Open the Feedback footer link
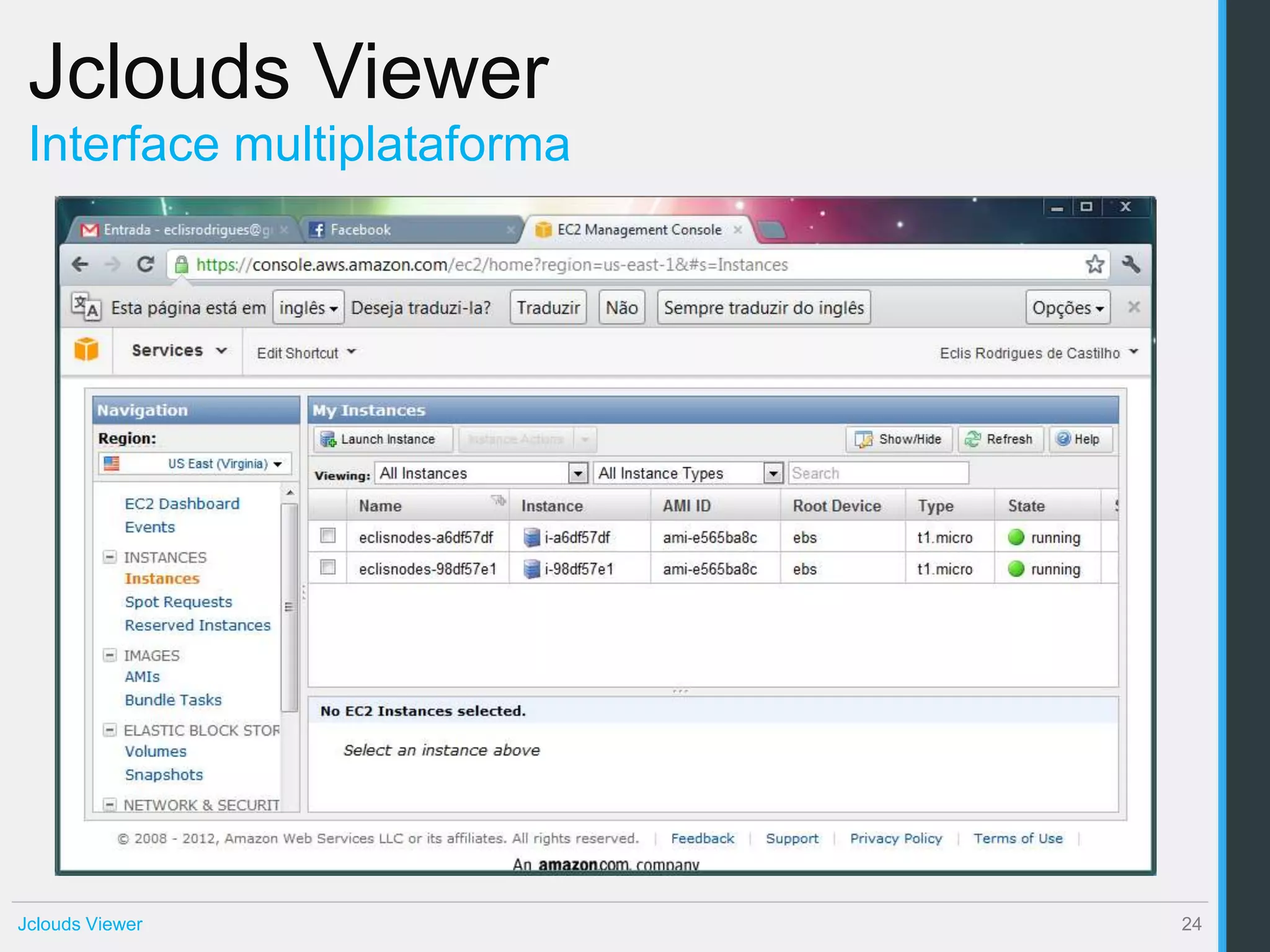1270x952 pixels. (x=703, y=839)
